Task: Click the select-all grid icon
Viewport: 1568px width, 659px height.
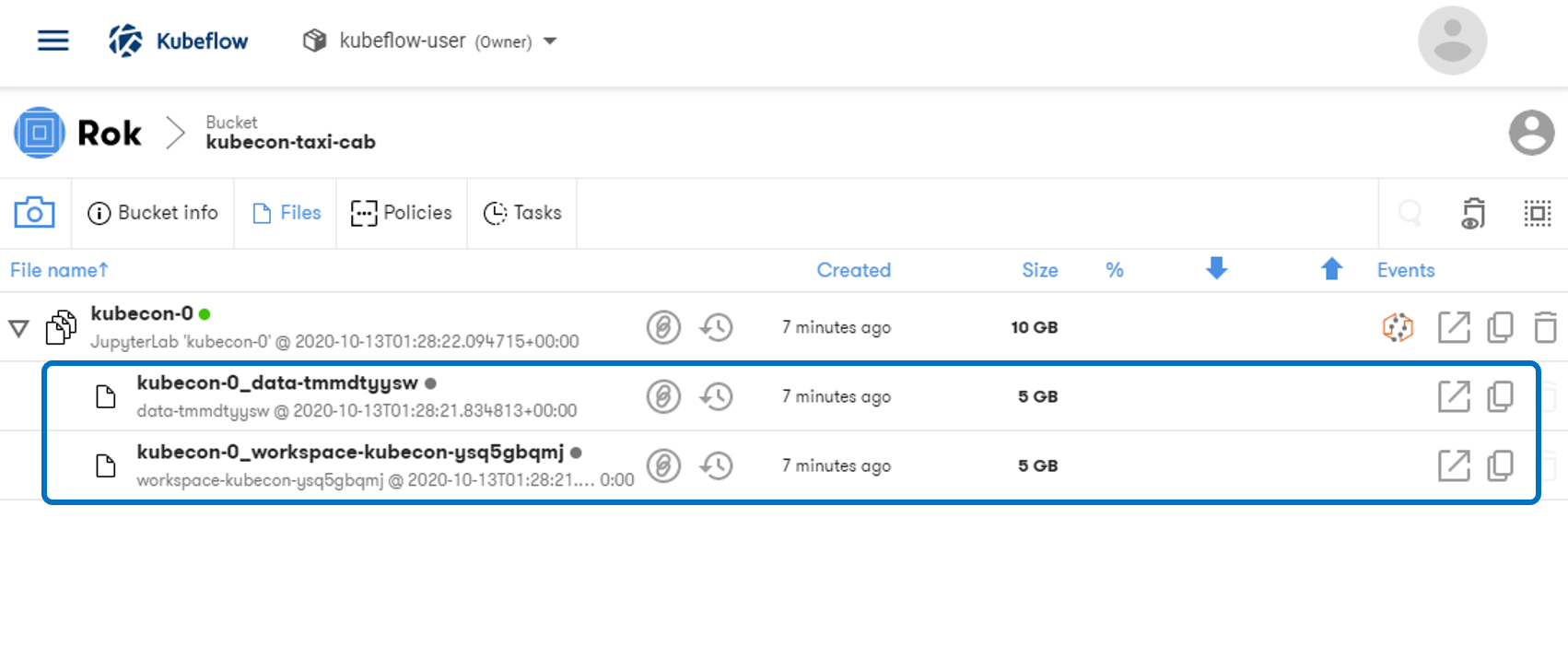Action: point(1537,213)
